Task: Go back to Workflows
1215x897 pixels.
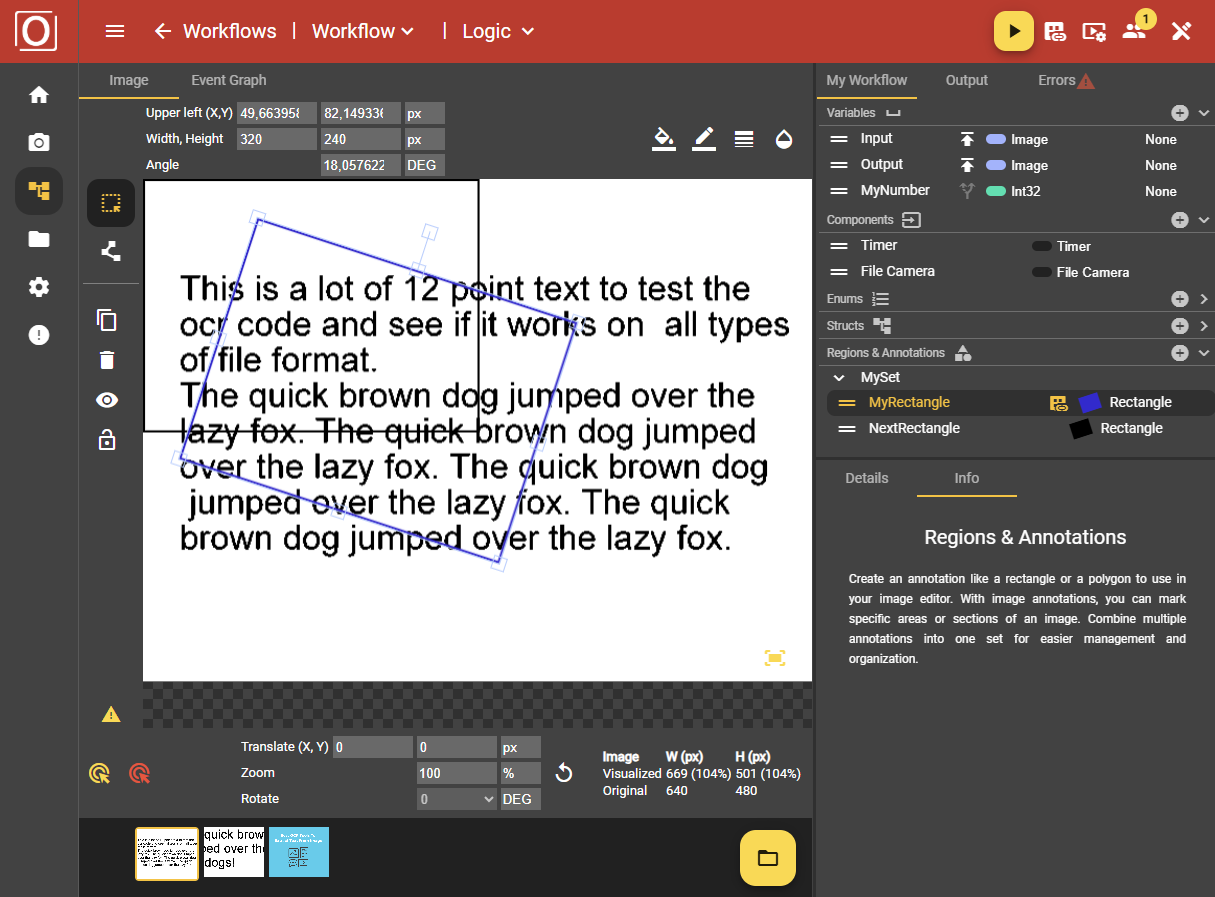Action: pyautogui.click(x=215, y=31)
